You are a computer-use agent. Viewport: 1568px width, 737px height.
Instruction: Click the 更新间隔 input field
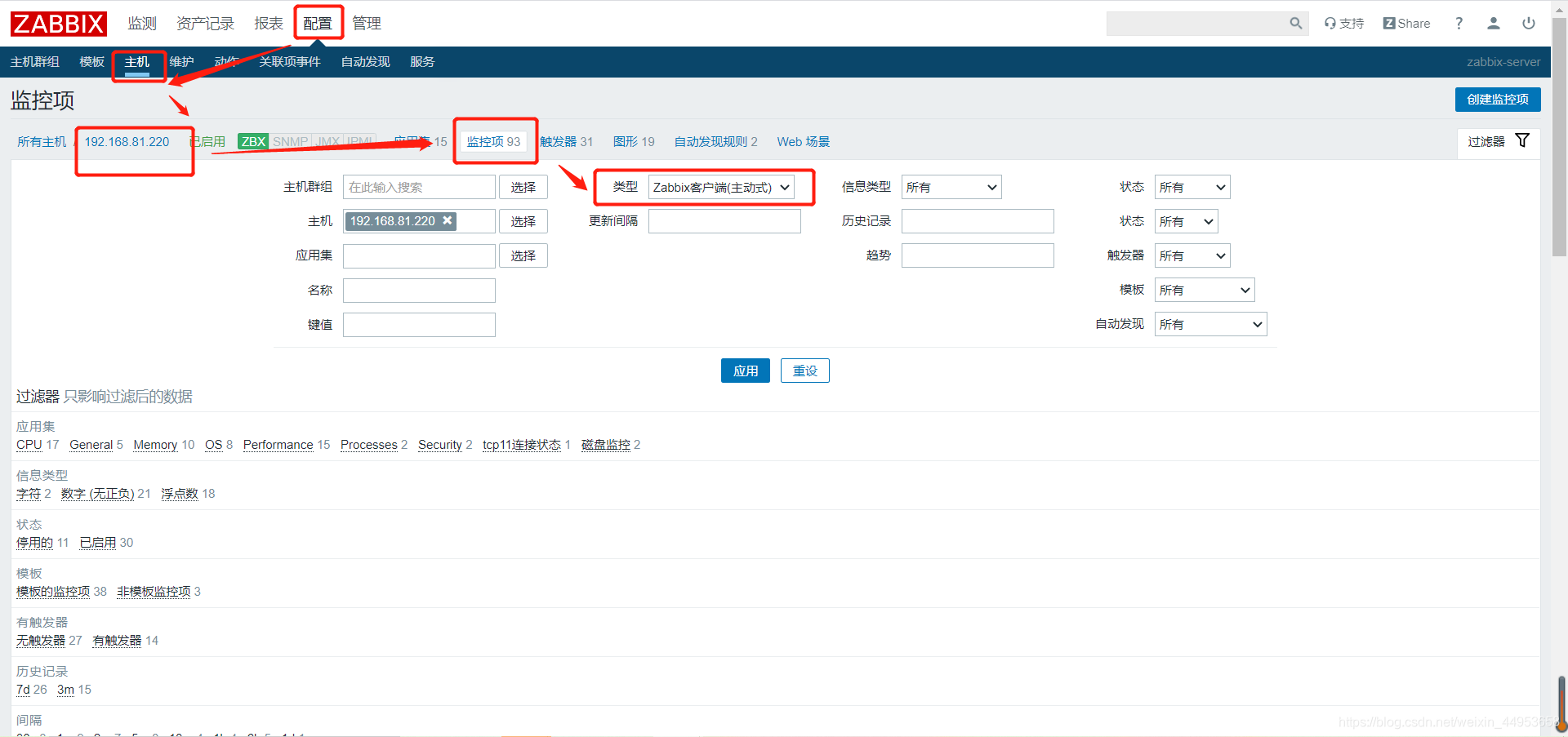[724, 221]
